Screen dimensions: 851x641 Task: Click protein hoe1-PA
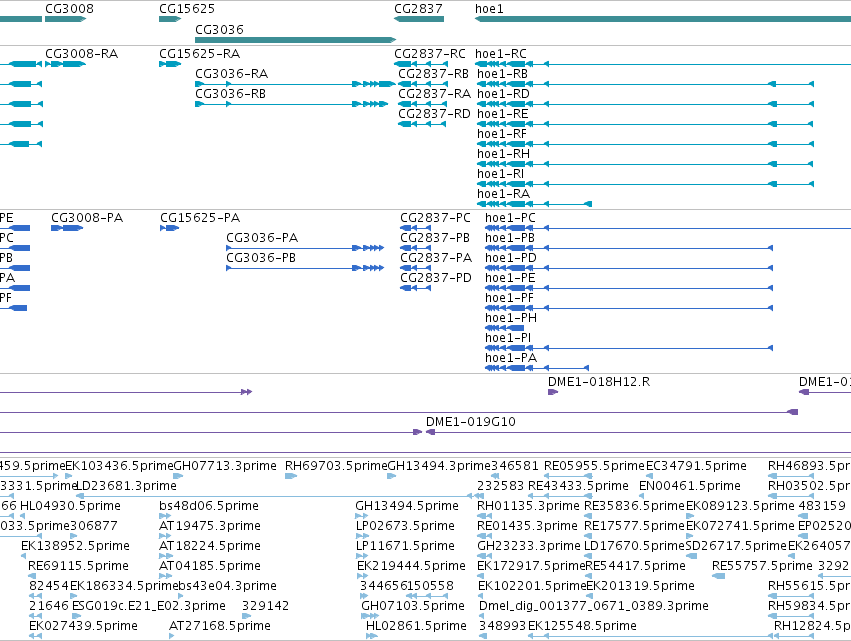[x=537, y=368]
